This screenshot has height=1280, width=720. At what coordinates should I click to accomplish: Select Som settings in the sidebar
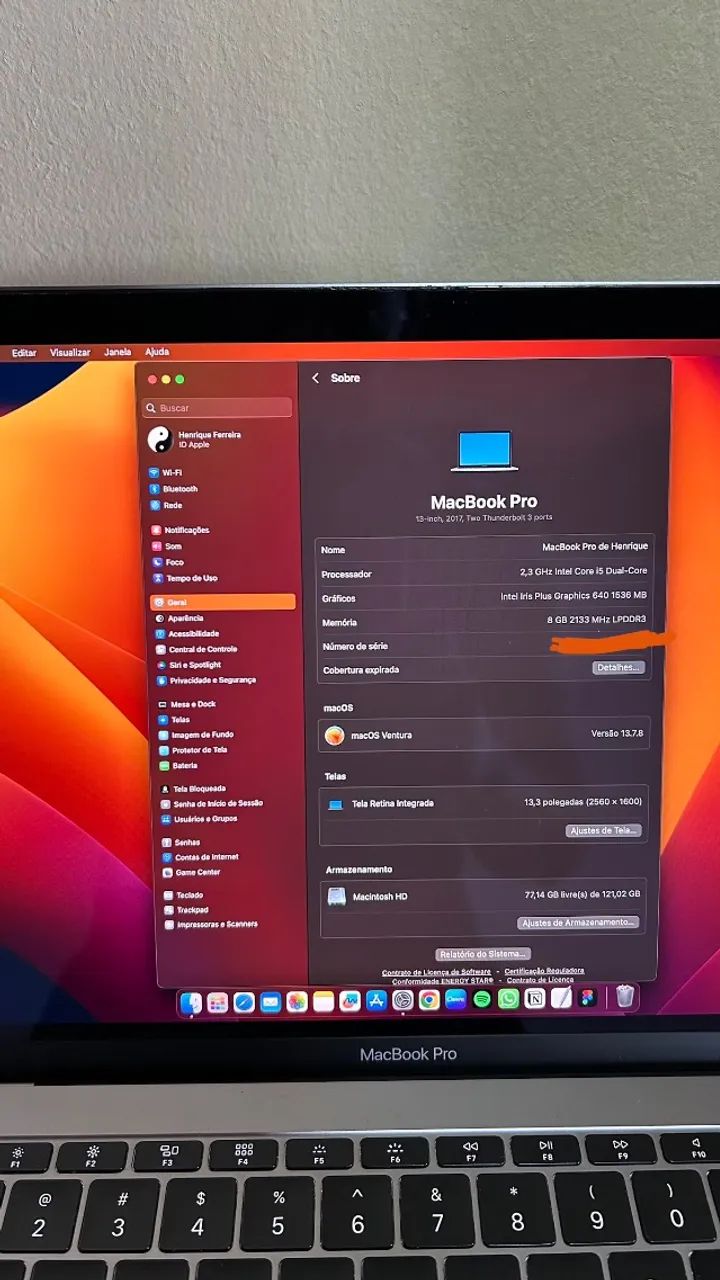tap(167, 546)
